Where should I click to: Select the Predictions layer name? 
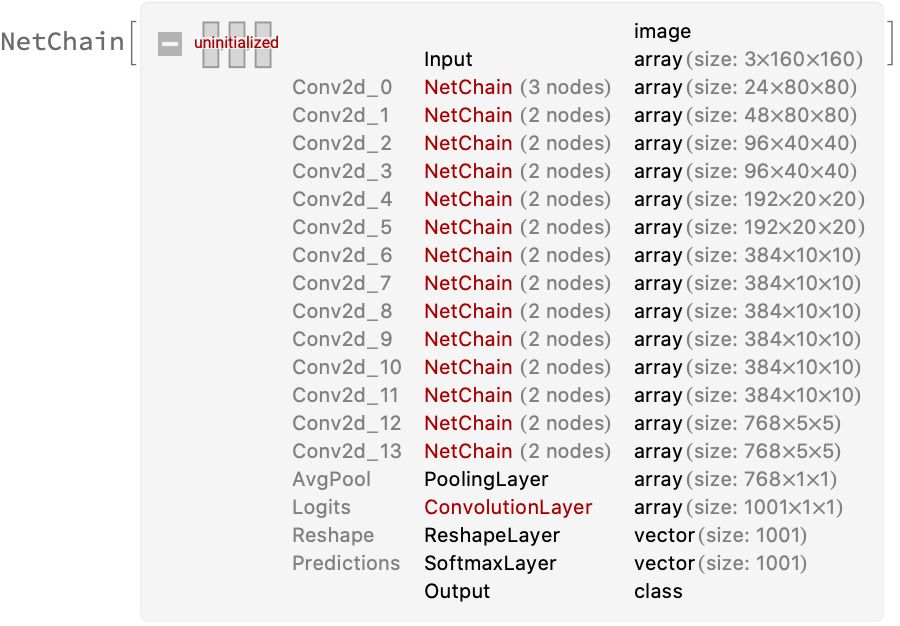(x=346, y=564)
